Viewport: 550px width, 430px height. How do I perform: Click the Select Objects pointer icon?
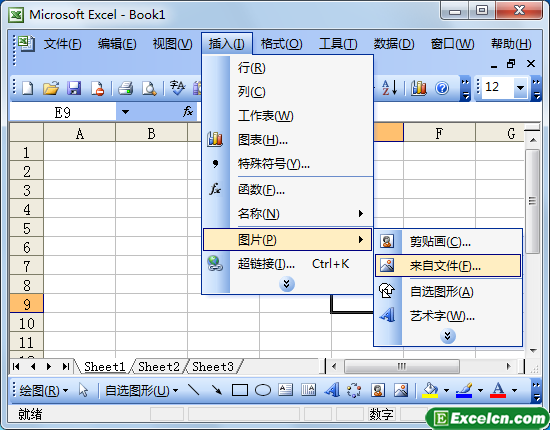(x=83, y=390)
